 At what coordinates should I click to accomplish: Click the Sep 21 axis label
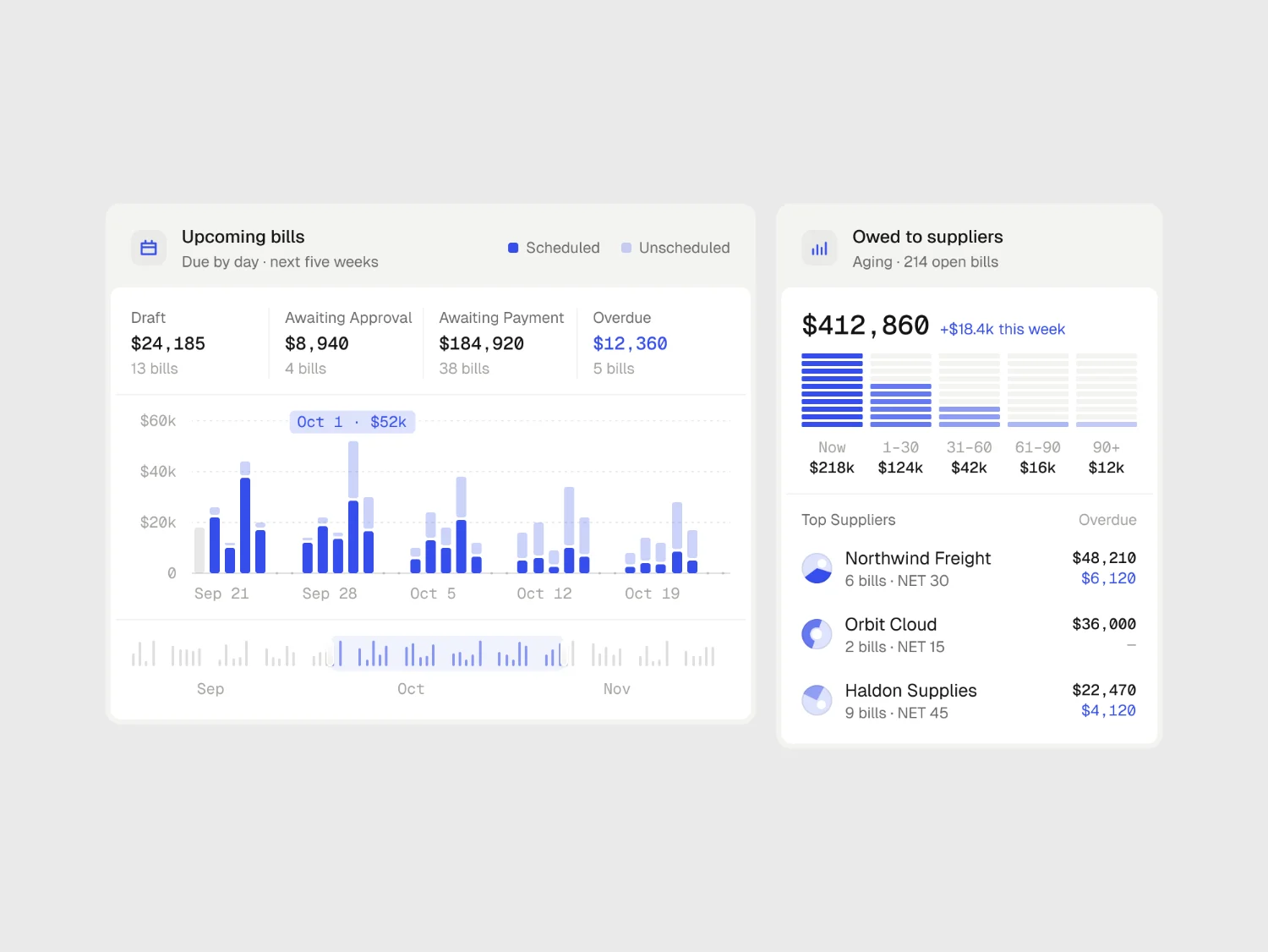tap(221, 594)
